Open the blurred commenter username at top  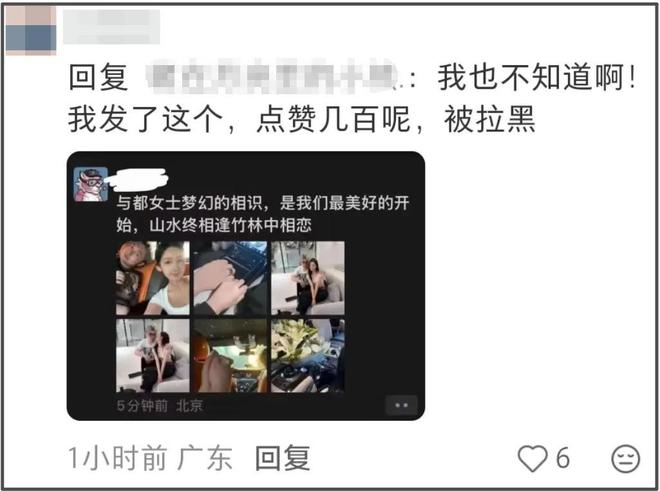[x=111, y=27]
